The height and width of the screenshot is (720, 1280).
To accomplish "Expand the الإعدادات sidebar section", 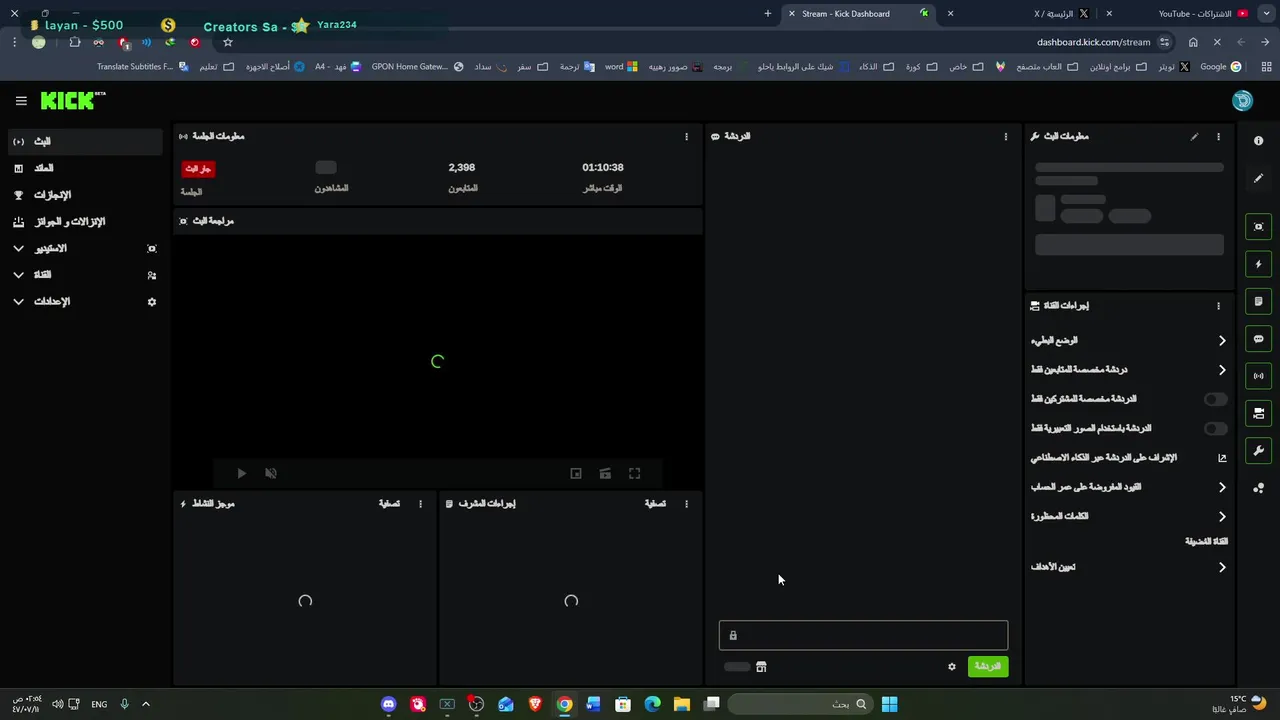I will coord(85,302).
